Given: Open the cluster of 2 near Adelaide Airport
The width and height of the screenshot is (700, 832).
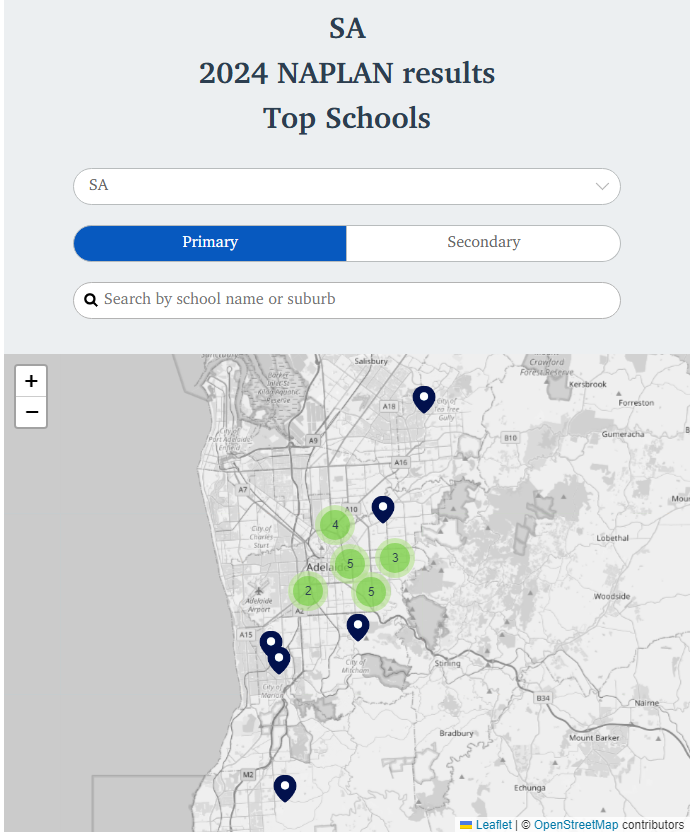Looking at the screenshot, I should 308,591.
